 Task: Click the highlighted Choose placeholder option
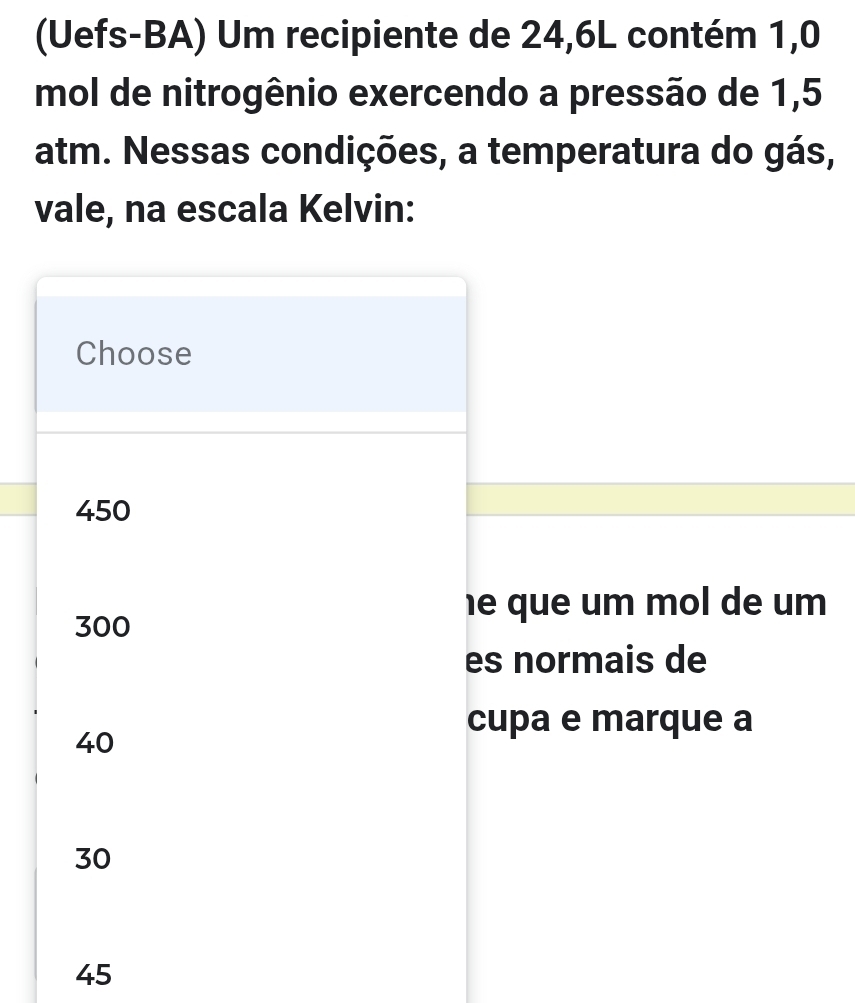pos(134,353)
